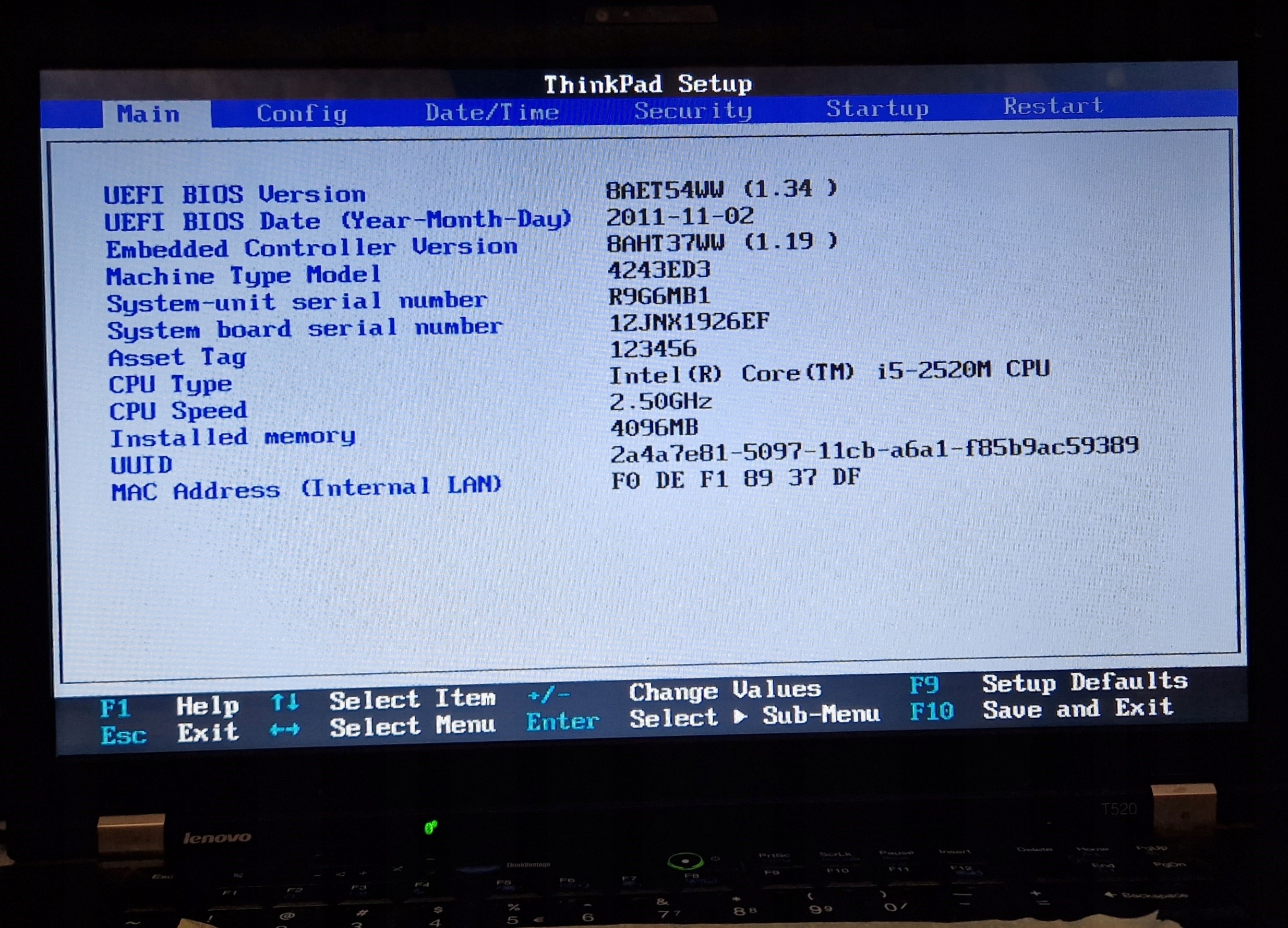Select the Security tab
This screenshot has width=1288, height=928.
pyautogui.click(x=693, y=110)
